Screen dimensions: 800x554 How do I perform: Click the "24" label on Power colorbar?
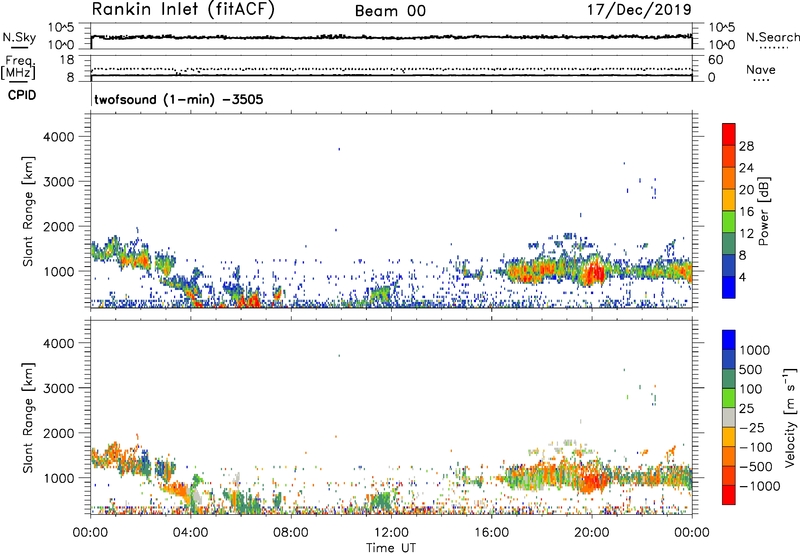746,168
